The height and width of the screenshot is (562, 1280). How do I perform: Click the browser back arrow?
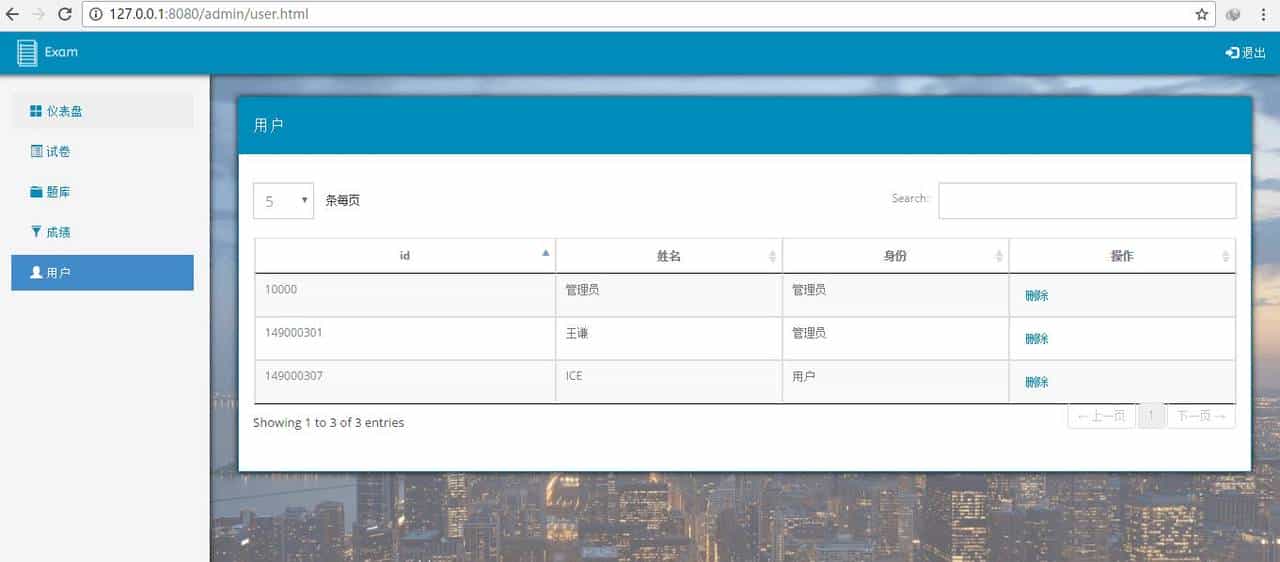pos(13,14)
